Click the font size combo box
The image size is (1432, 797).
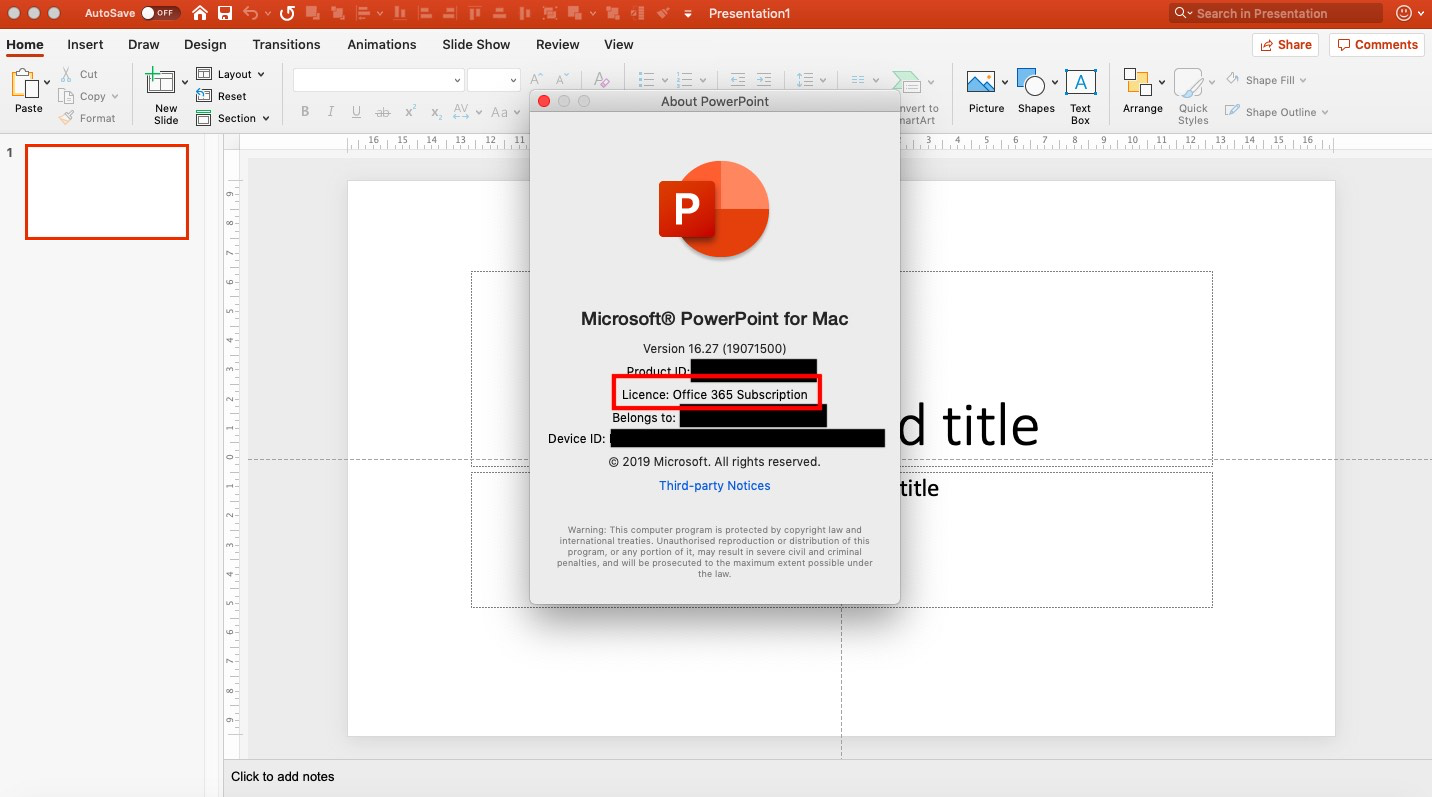(x=494, y=80)
